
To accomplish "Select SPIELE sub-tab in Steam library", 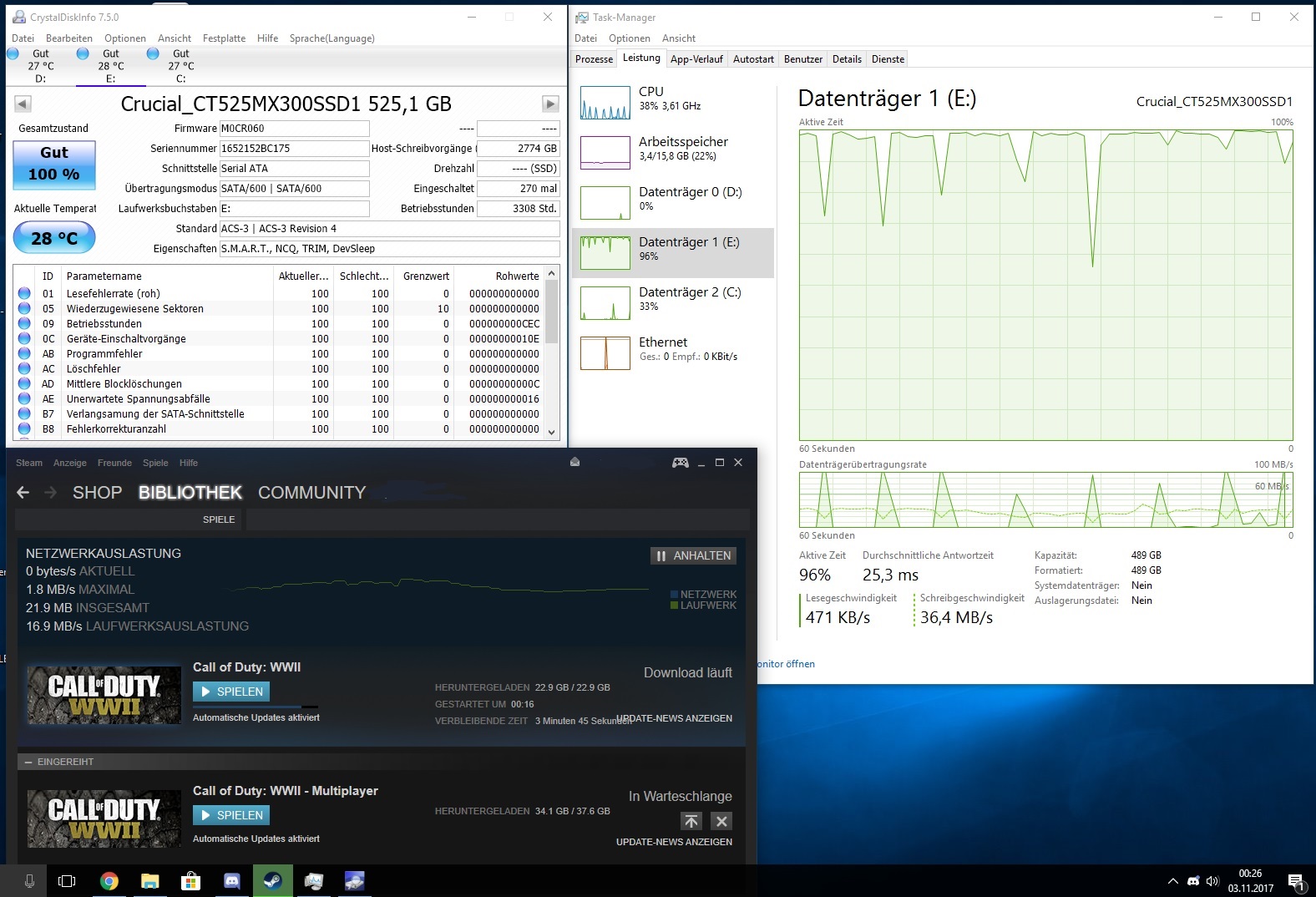I will pyautogui.click(x=219, y=519).
